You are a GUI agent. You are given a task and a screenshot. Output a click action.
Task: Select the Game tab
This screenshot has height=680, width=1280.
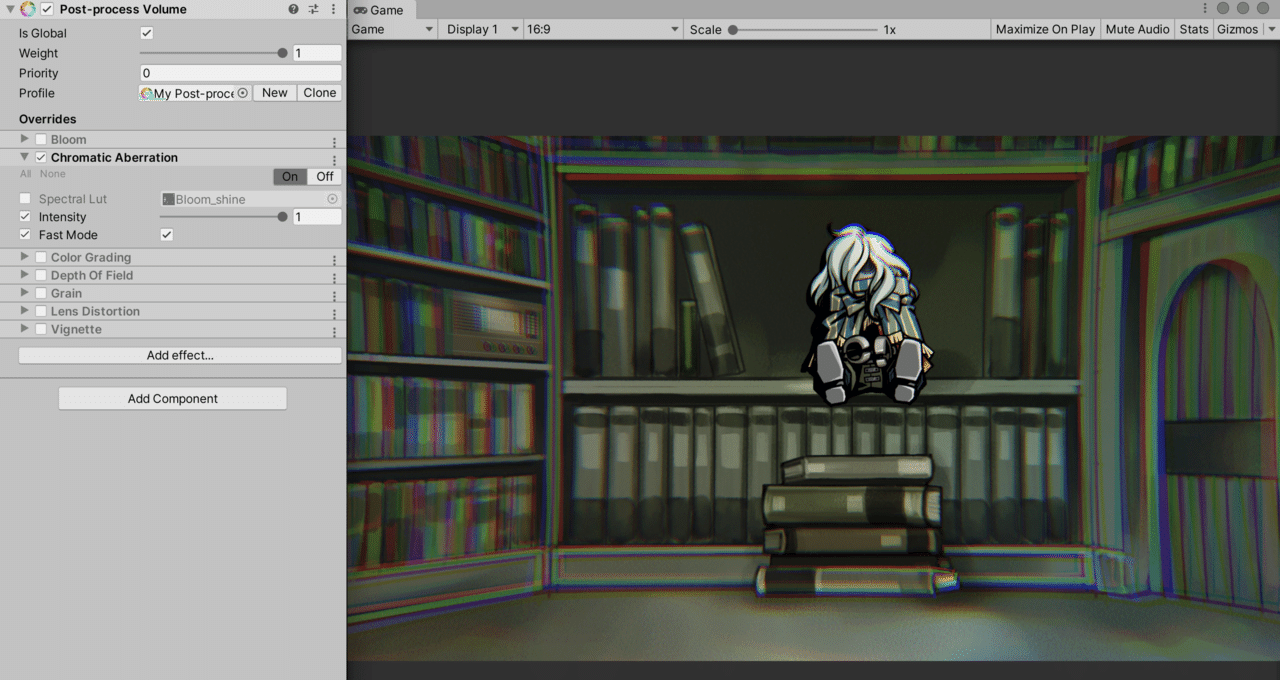tap(381, 10)
